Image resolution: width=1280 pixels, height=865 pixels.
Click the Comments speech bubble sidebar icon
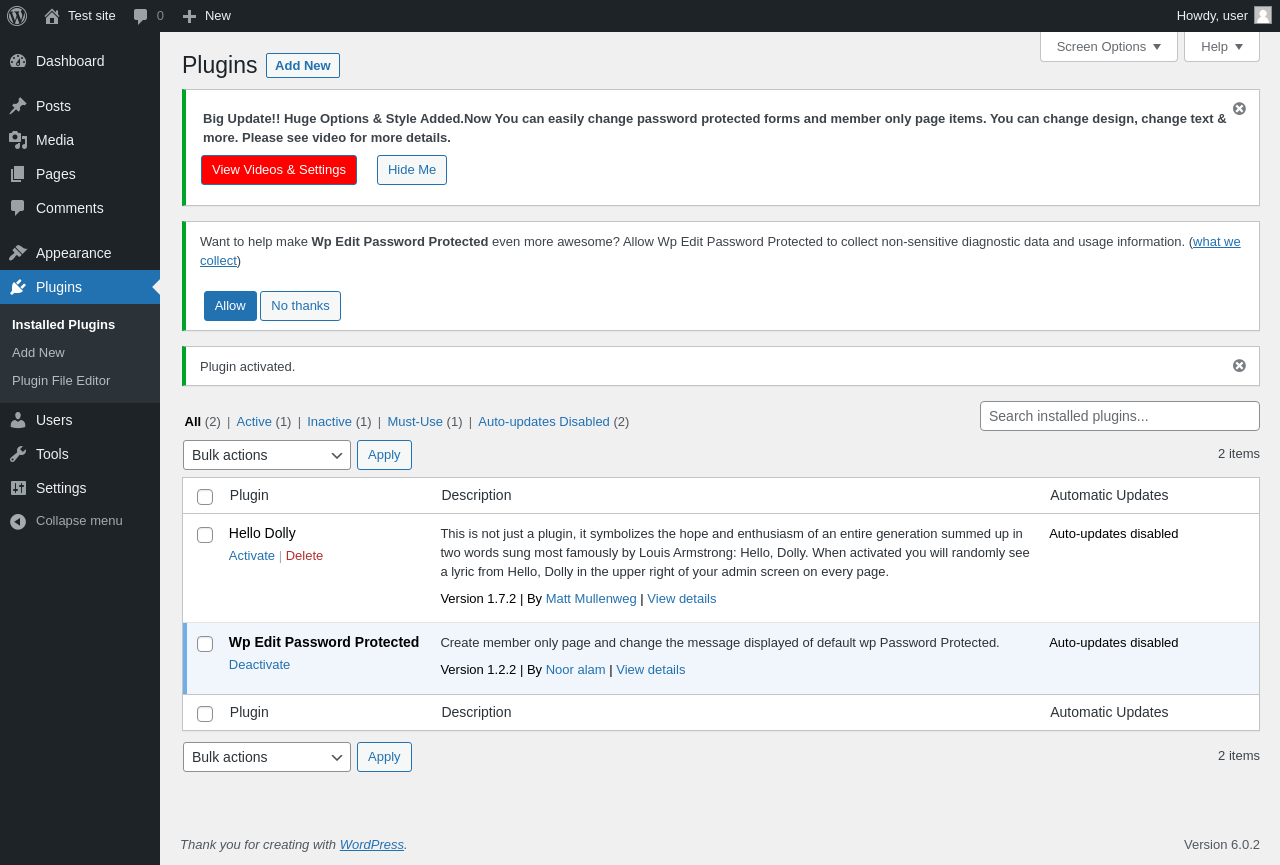(18, 208)
